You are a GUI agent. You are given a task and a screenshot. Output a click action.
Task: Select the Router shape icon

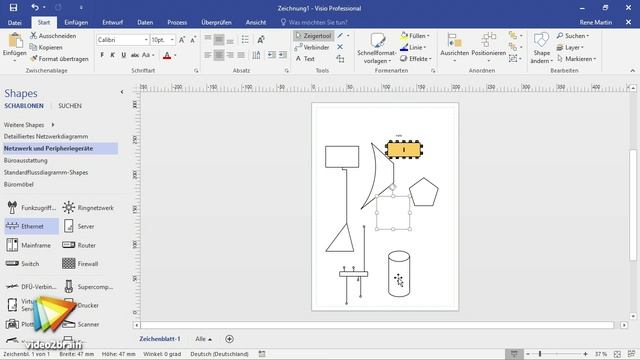[x=69, y=245]
